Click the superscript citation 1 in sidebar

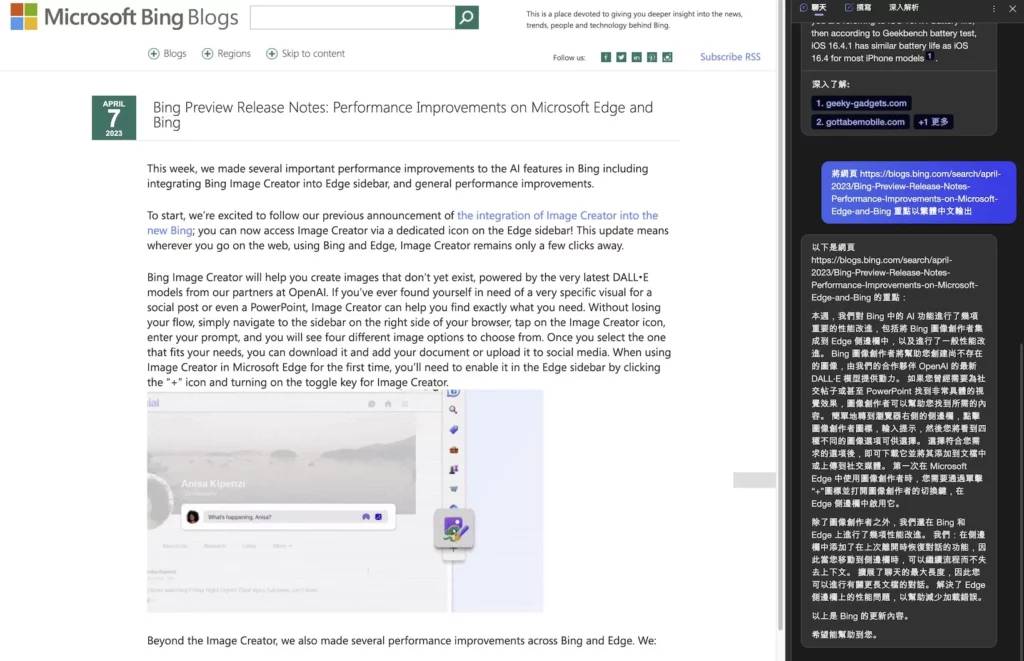[x=930, y=55]
